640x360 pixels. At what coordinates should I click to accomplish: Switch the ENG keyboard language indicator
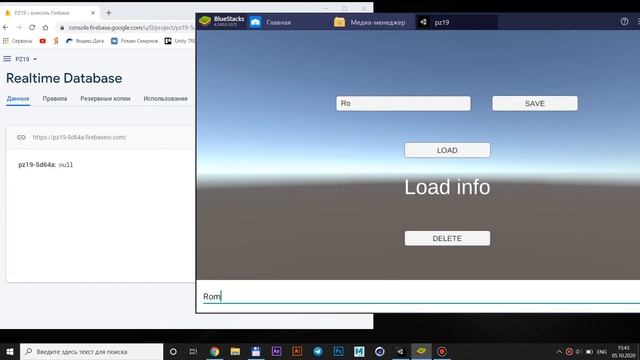[x=602, y=351]
